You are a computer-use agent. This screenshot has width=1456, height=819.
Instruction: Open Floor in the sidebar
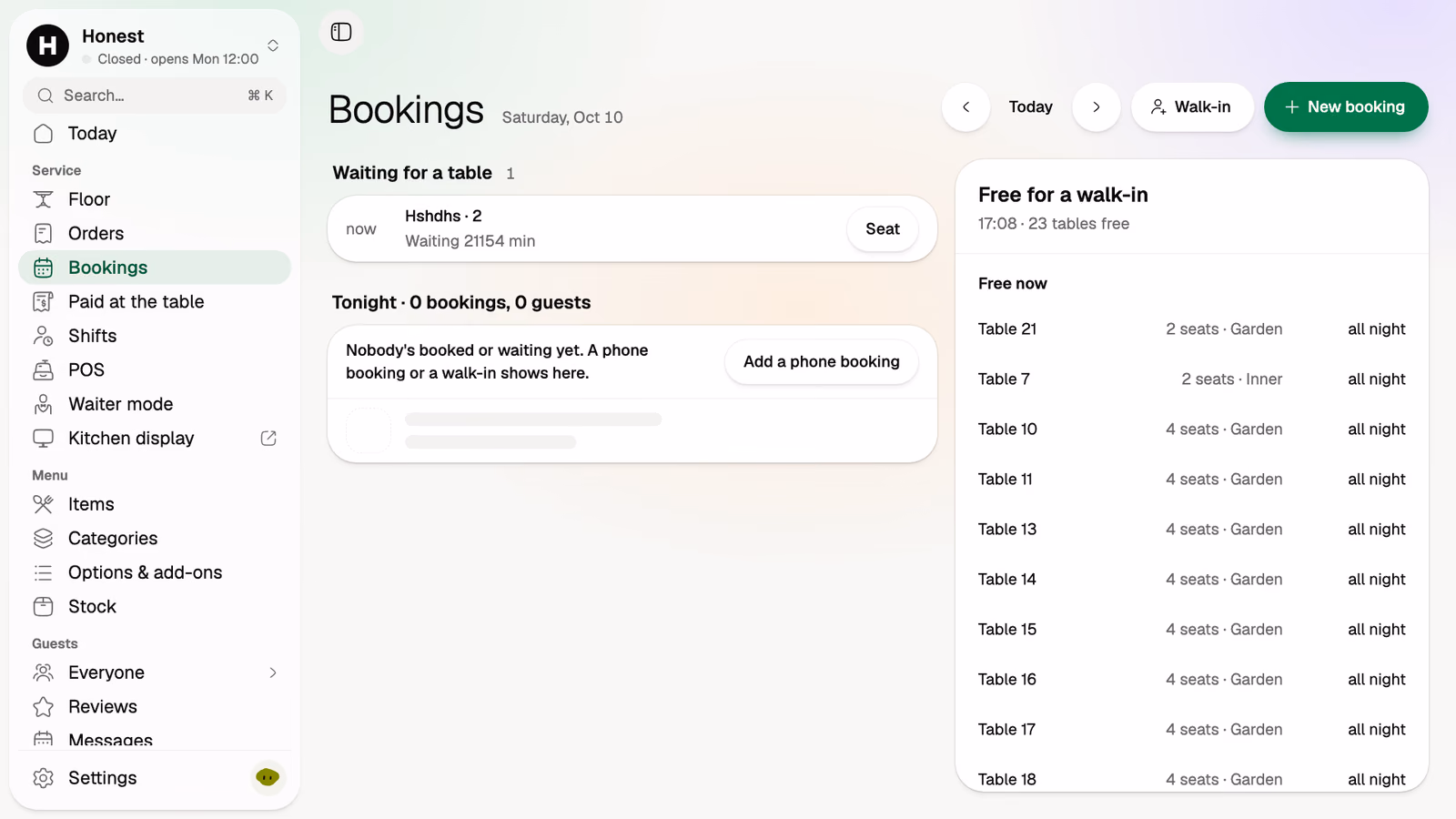pos(155,199)
